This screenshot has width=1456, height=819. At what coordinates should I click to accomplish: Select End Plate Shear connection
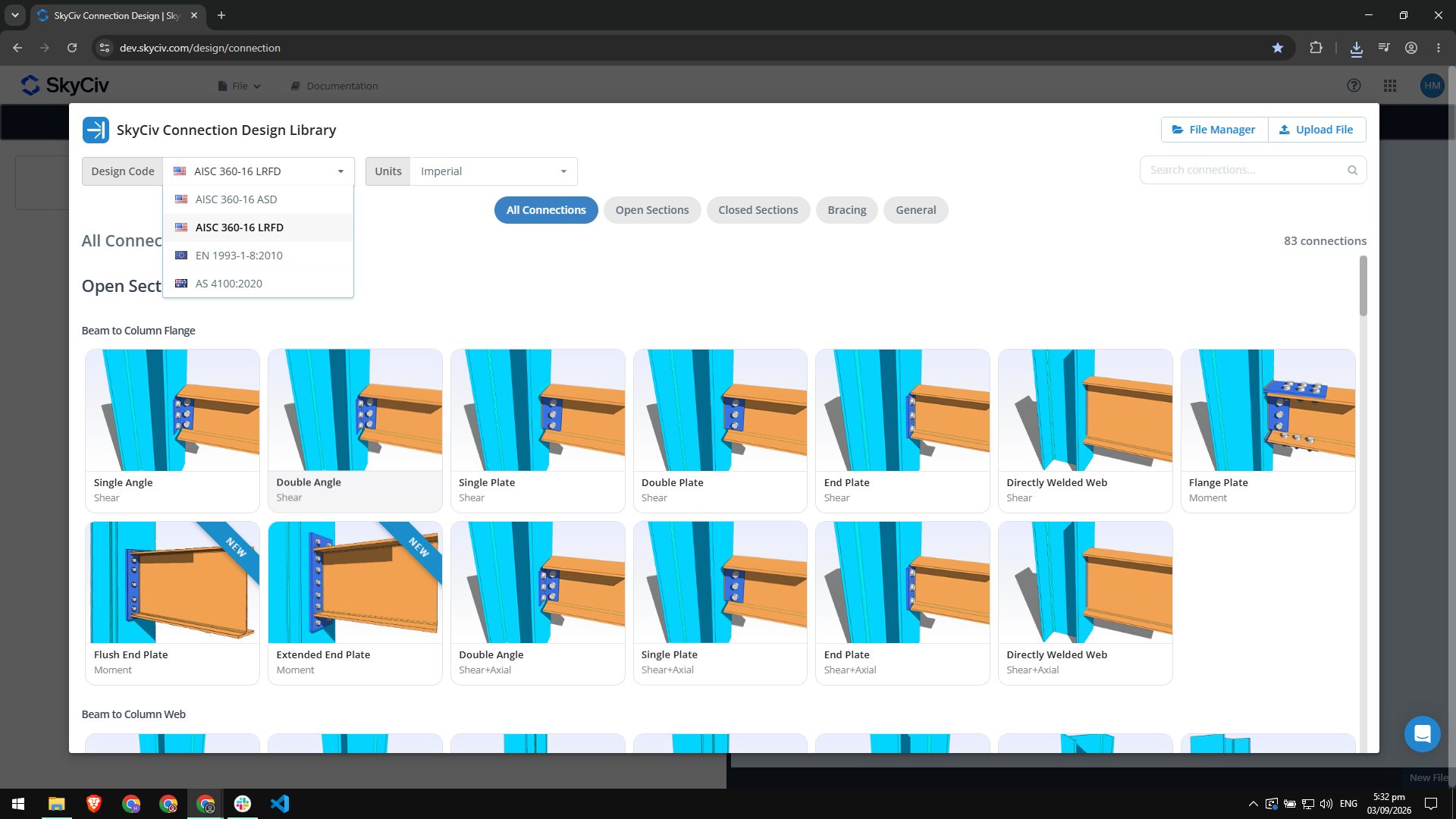point(902,431)
